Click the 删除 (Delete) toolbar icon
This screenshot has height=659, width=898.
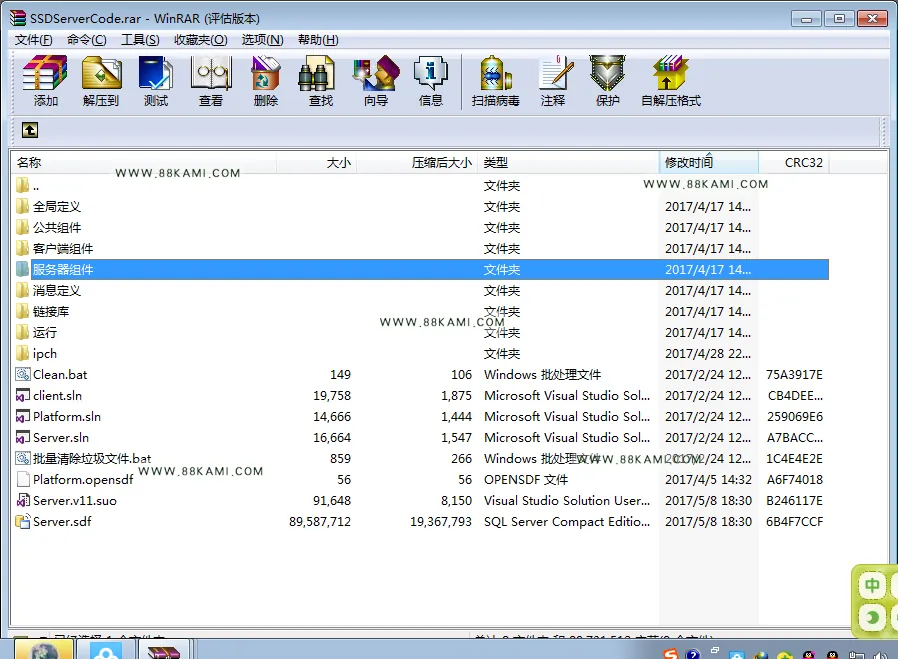266,81
